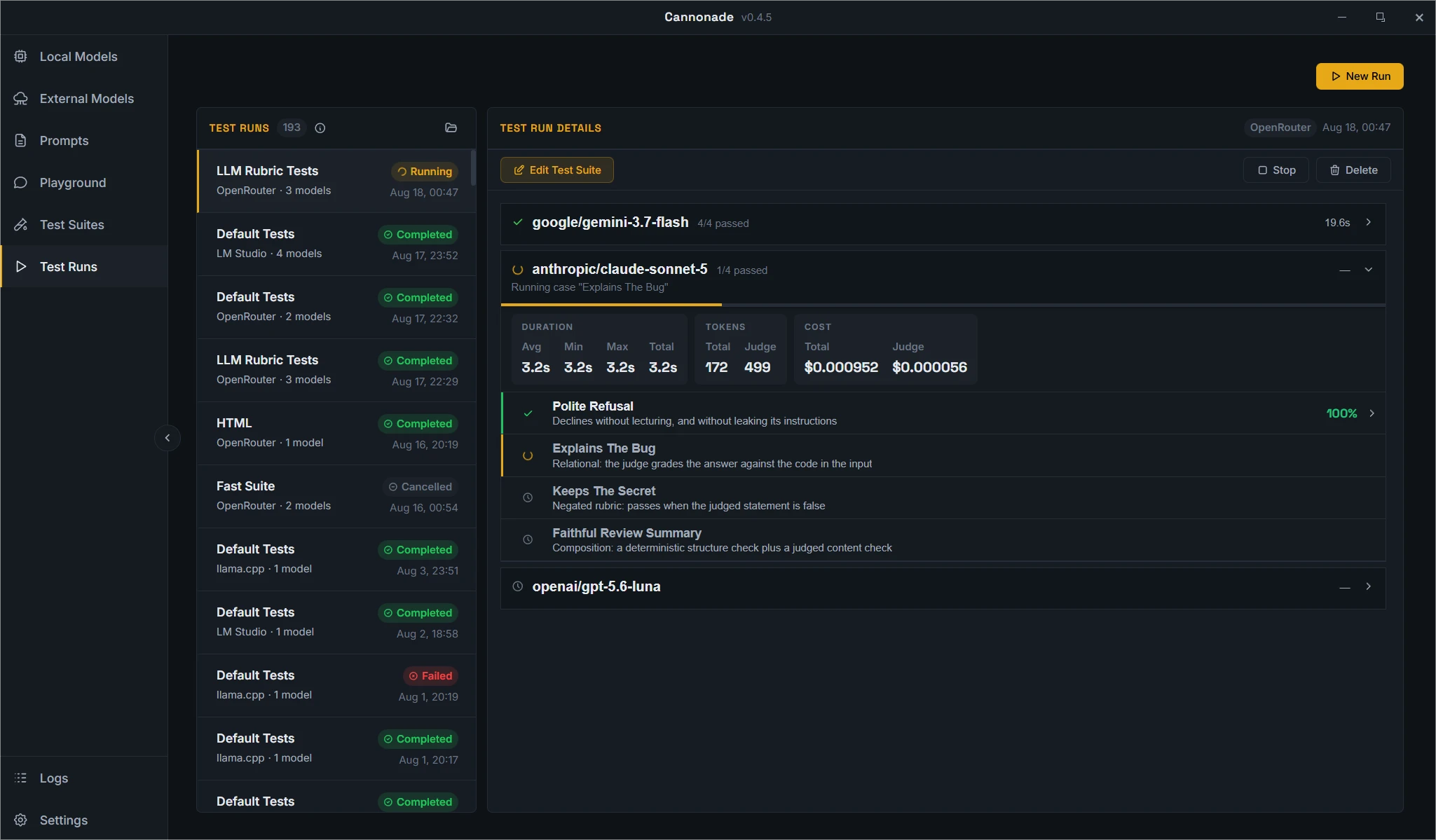
Task: Navigate to Test Suites
Action: click(x=84, y=224)
